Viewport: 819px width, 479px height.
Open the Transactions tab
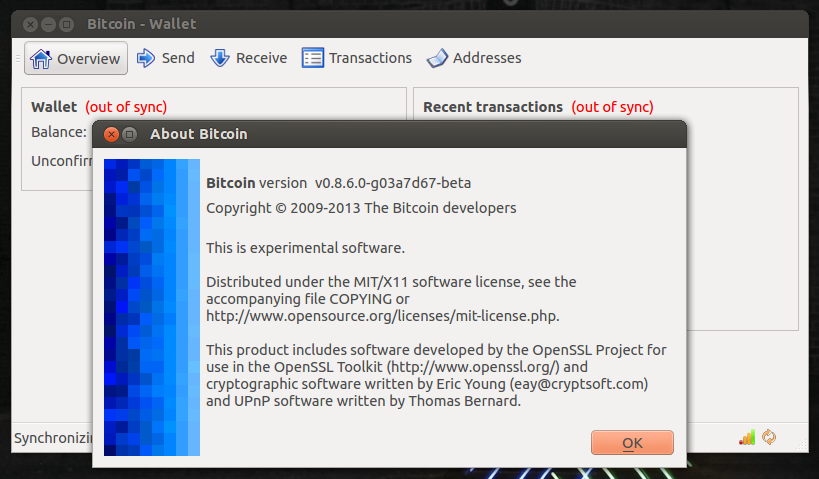(357, 58)
